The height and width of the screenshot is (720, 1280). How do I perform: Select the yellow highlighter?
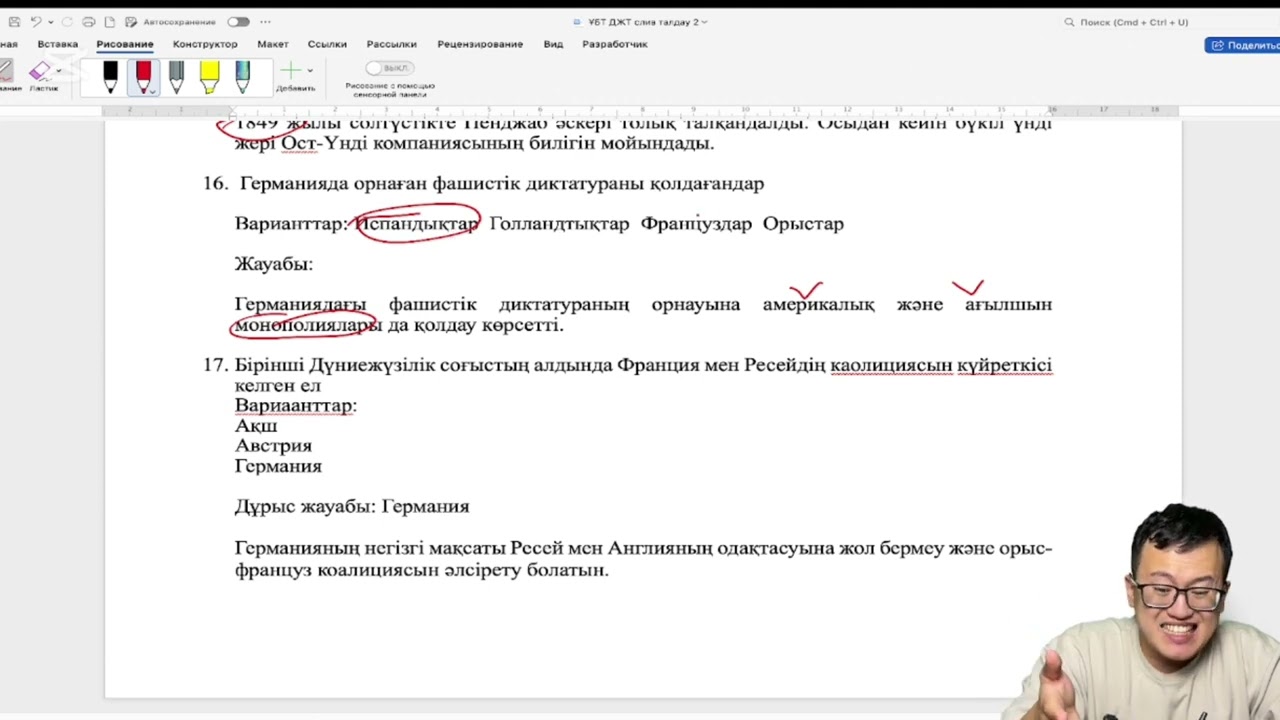pyautogui.click(x=209, y=76)
